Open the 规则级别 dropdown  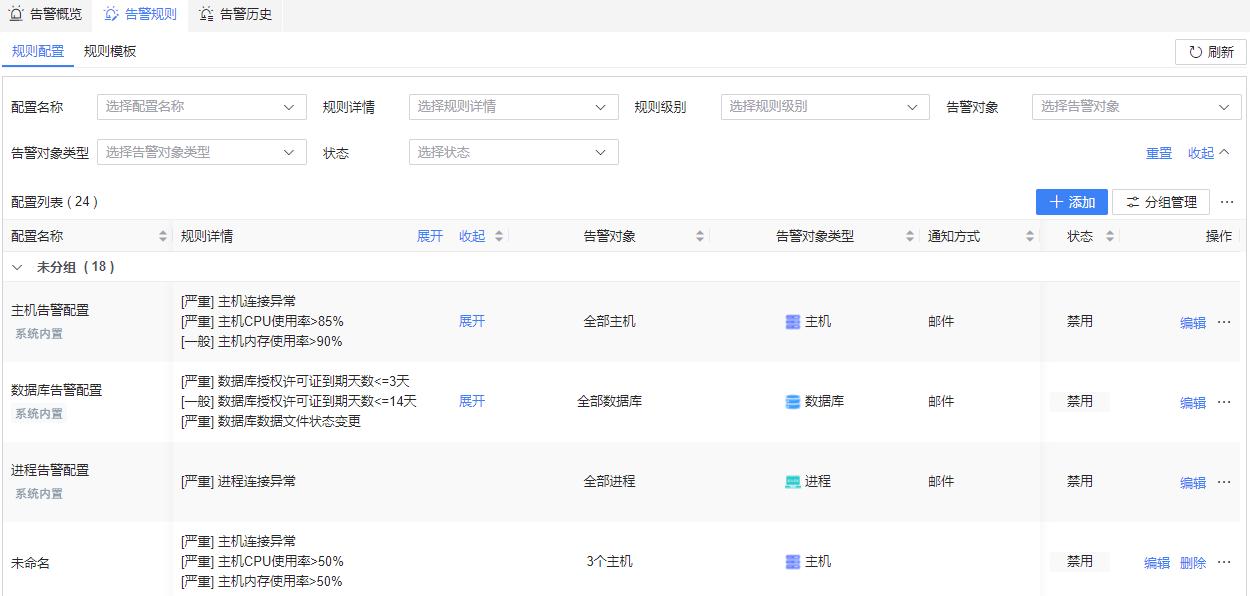(x=825, y=107)
